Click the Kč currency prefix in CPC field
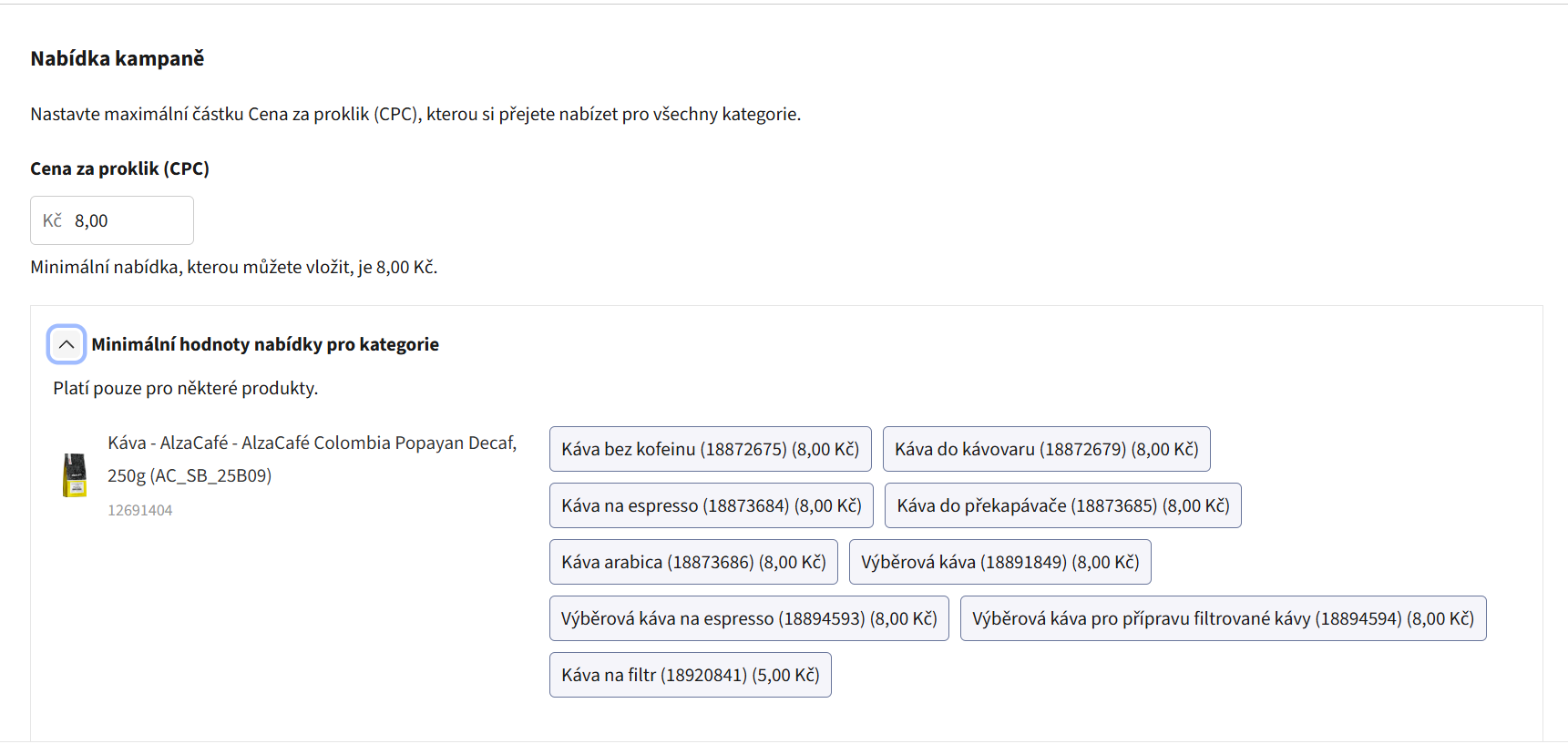 click(52, 220)
